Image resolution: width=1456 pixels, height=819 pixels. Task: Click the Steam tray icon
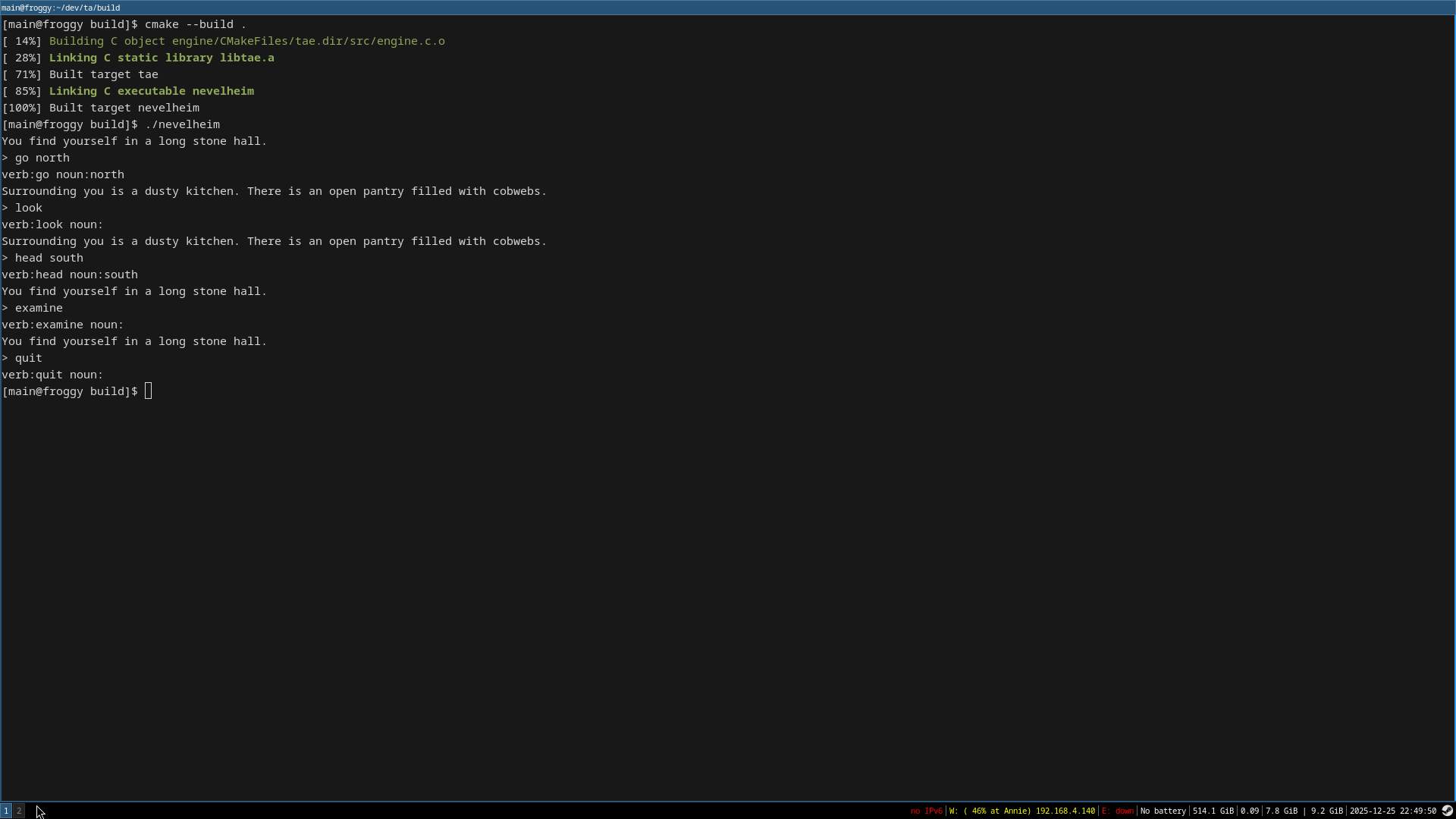pyautogui.click(x=1447, y=811)
